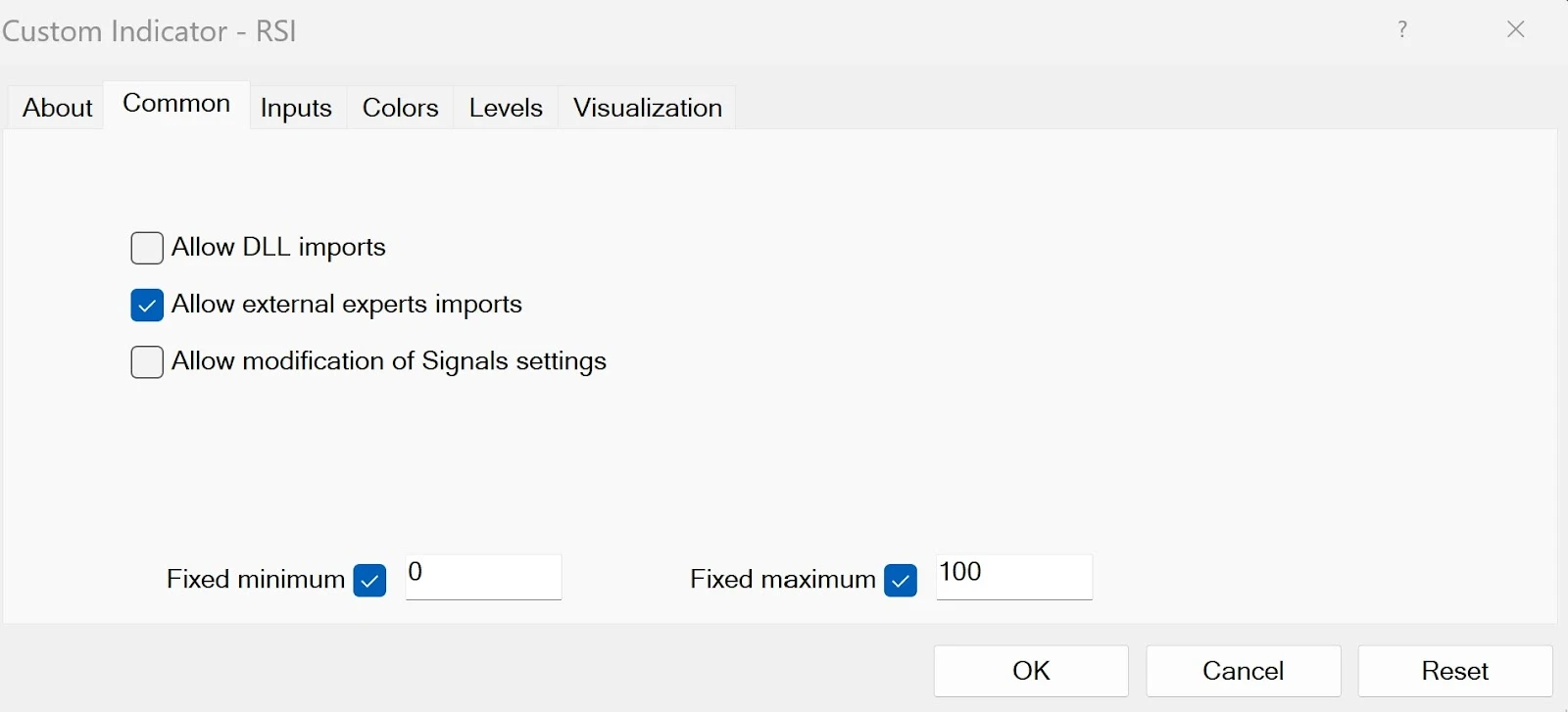Select the Common tab

click(176, 105)
